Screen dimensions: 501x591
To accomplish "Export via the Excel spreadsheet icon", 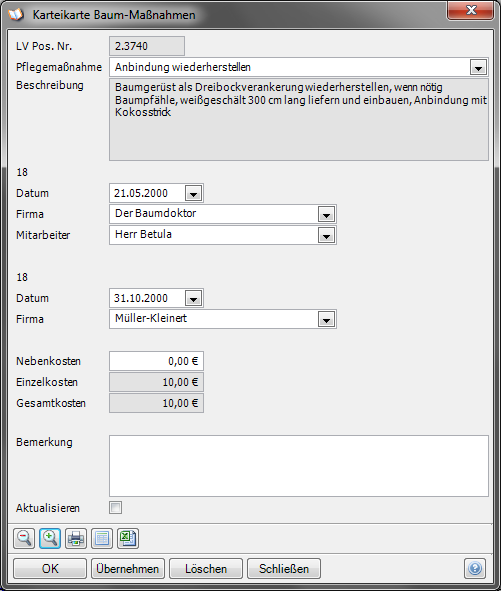I will click(128, 538).
